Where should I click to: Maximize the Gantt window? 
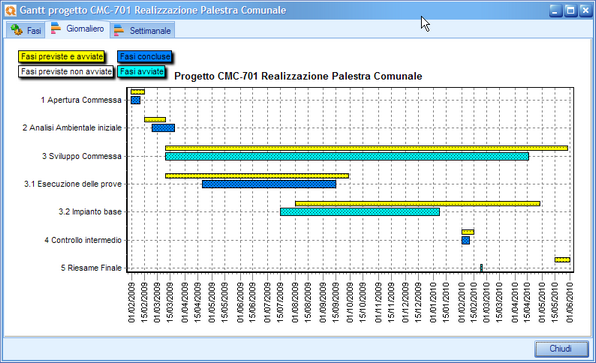[571, 11]
